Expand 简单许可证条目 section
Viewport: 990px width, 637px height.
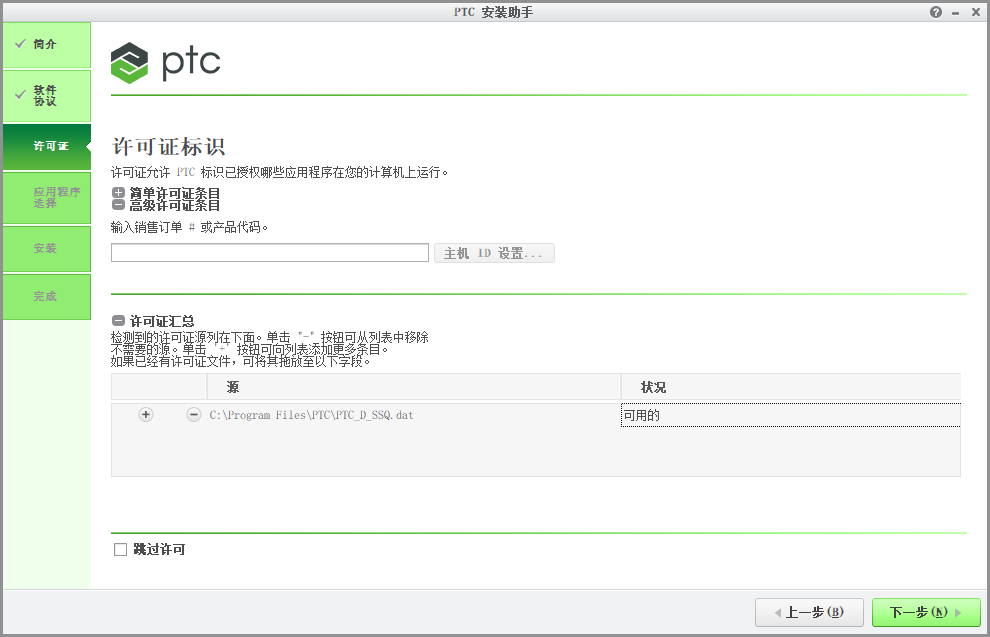tap(118, 193)
